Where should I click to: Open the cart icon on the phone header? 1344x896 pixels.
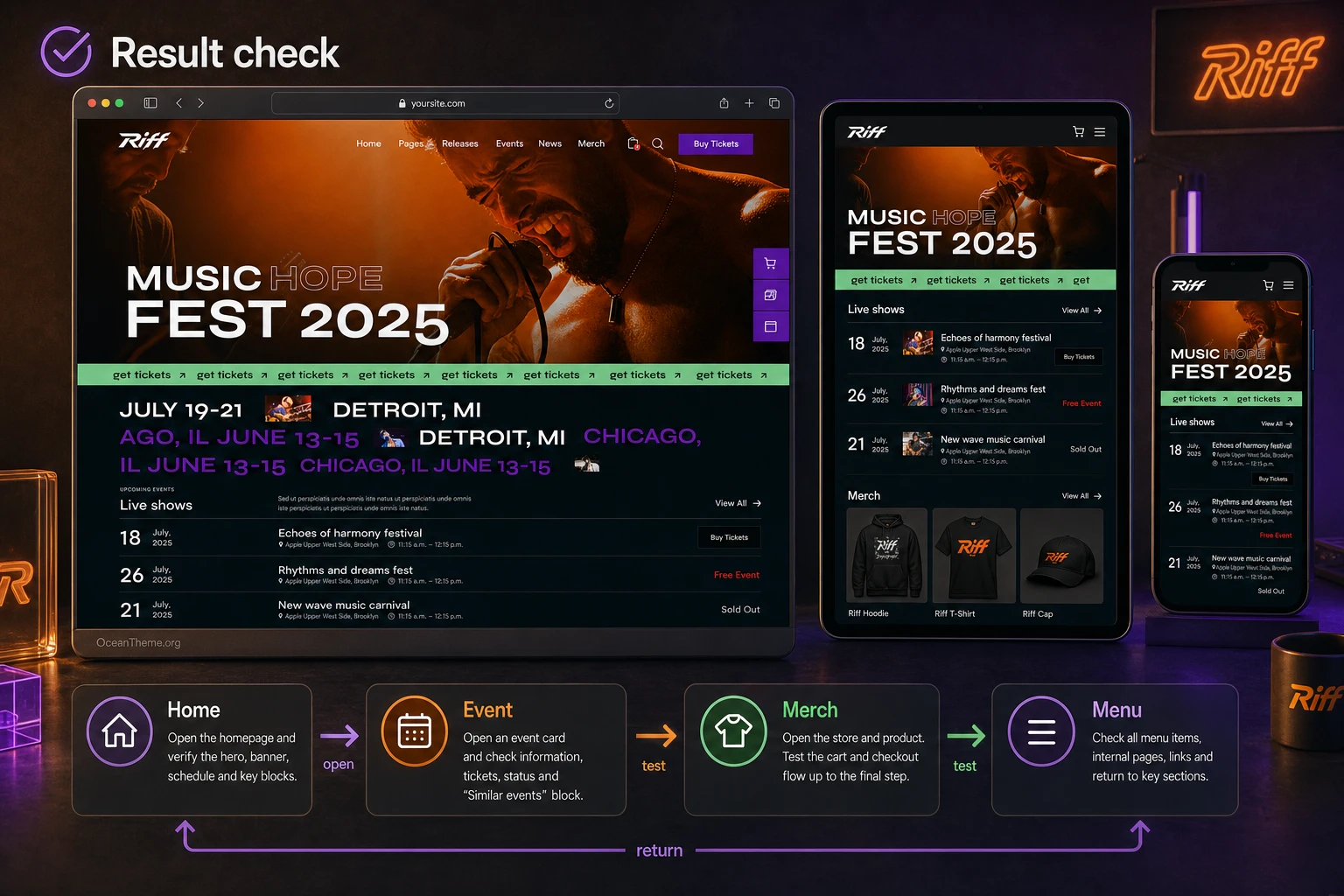1268,285
